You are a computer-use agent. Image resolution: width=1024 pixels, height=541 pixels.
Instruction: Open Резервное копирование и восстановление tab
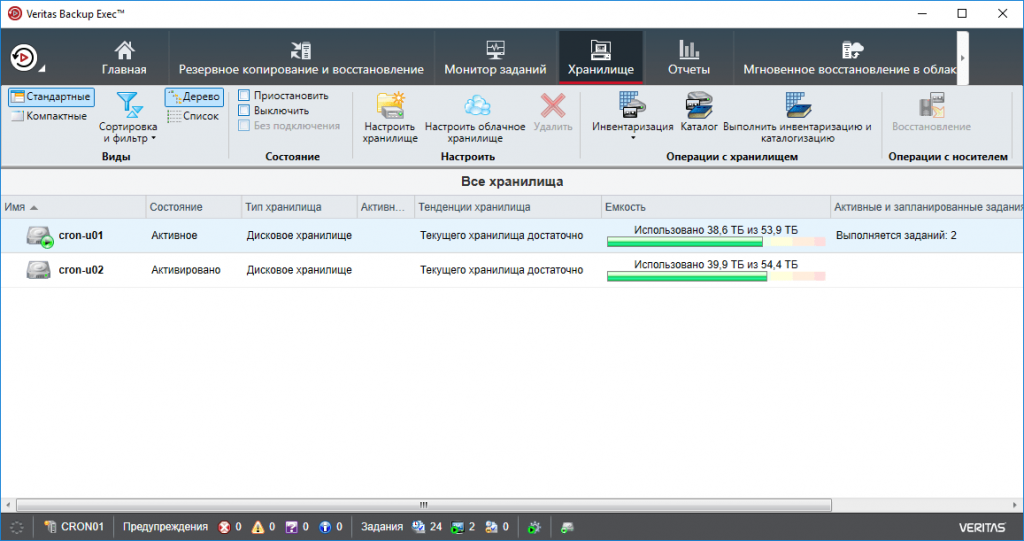click(x=301, y=57)
